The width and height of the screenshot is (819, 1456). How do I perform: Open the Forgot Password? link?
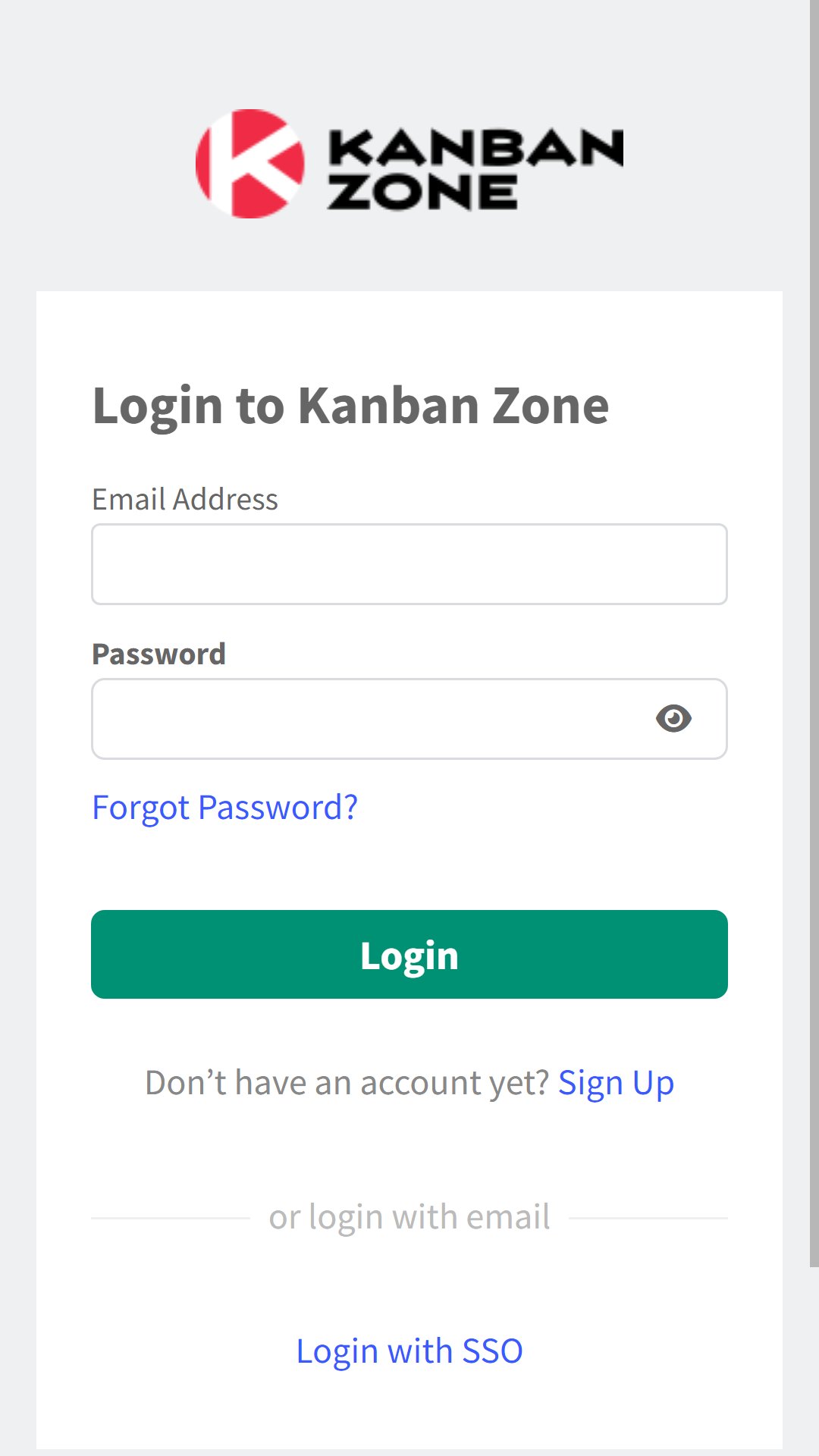click(224, 808)
